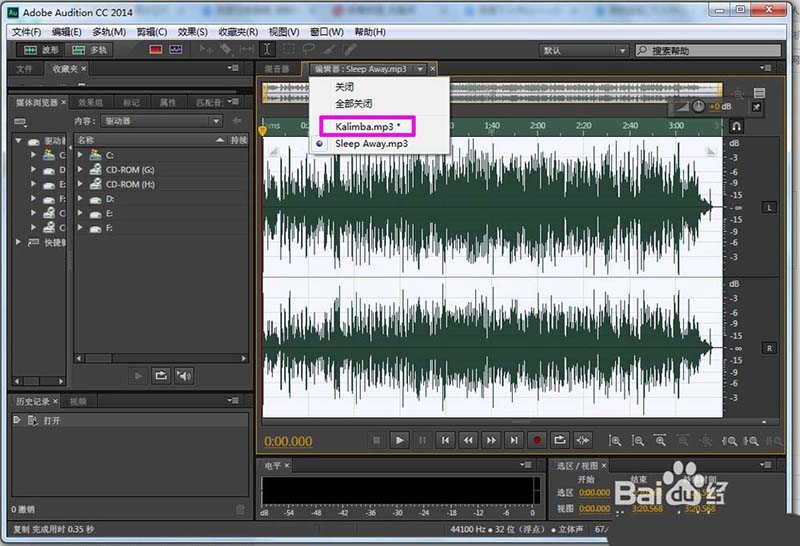Image resolution: width=800 pixels, height=546 pixels.
Task: Collapse the drives tree node
Action: [x=19, y=140]
